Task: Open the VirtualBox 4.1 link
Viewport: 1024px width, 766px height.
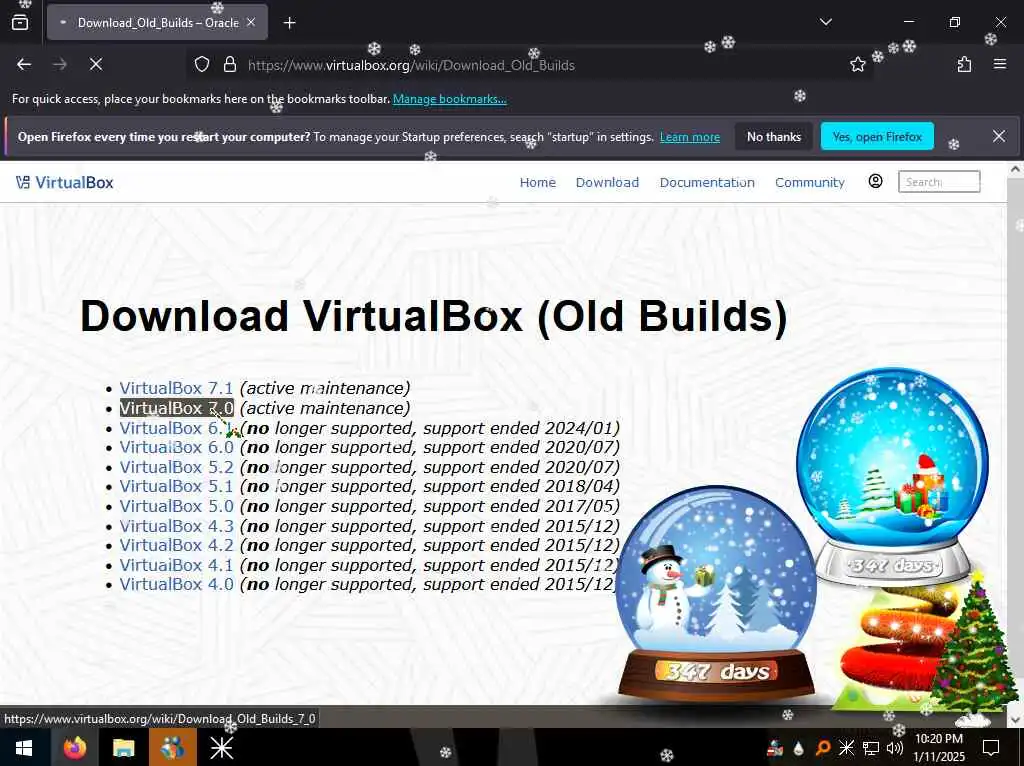Action: [176, 565]
